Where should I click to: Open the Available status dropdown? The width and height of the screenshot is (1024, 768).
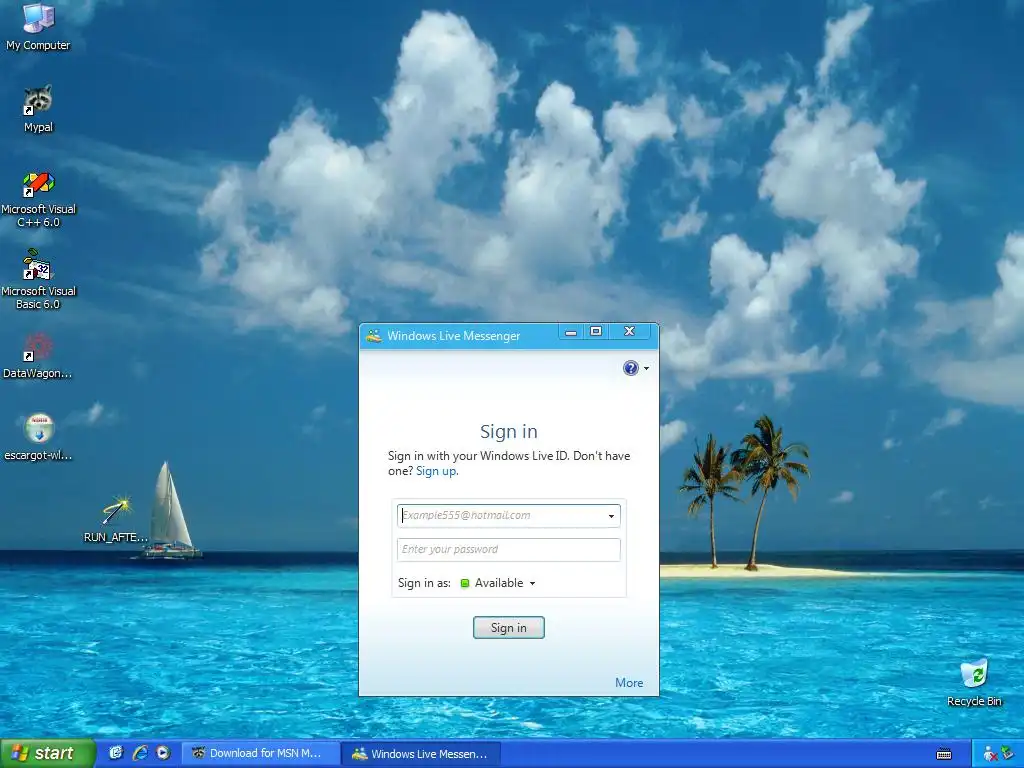pyautogui.click(x=498, y=583)
